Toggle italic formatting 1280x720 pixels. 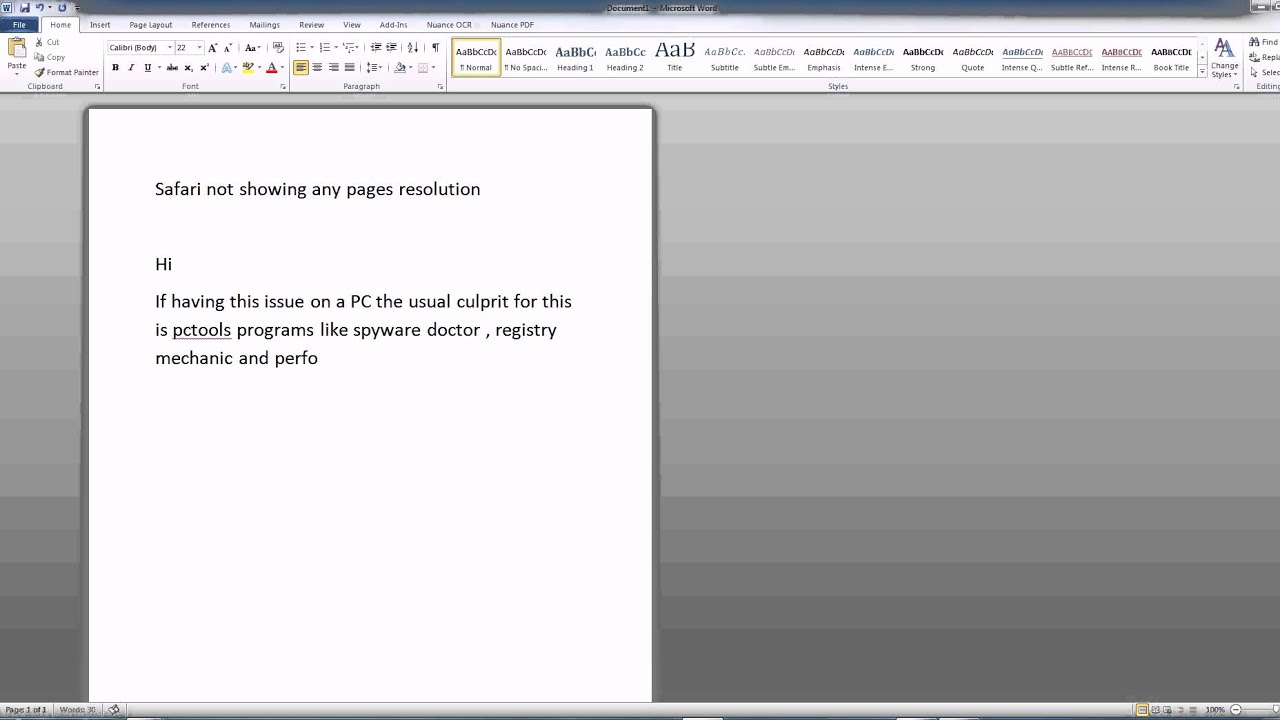(x=131, y=68)
